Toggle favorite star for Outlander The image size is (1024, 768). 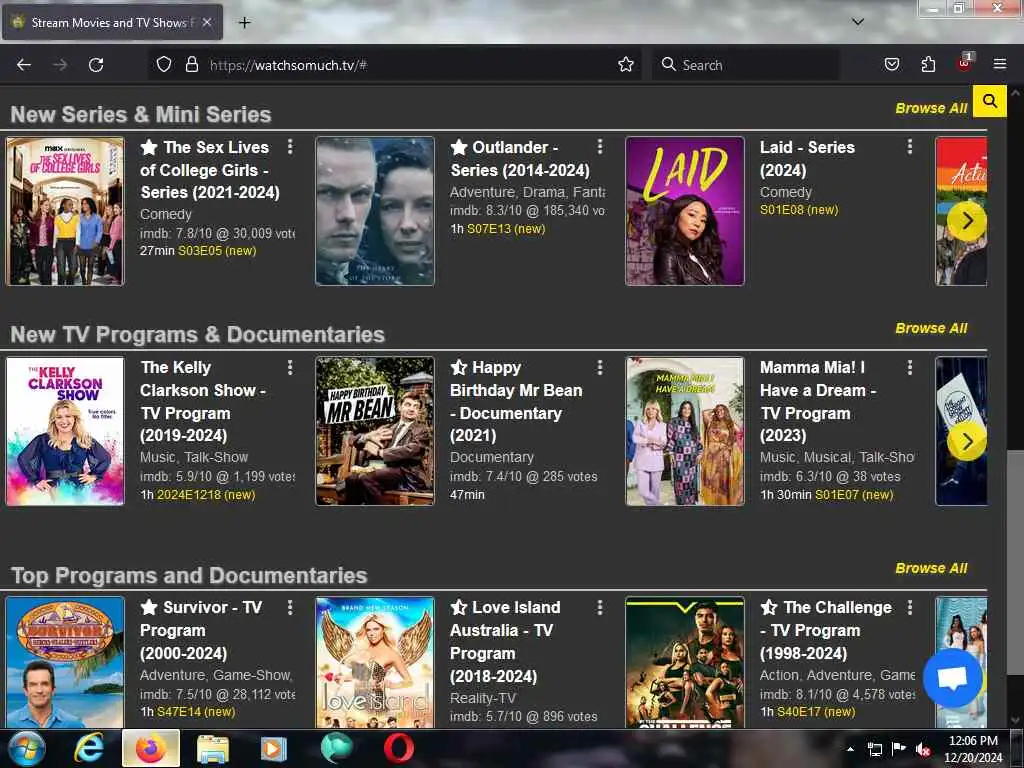click(x=459, y=148)
